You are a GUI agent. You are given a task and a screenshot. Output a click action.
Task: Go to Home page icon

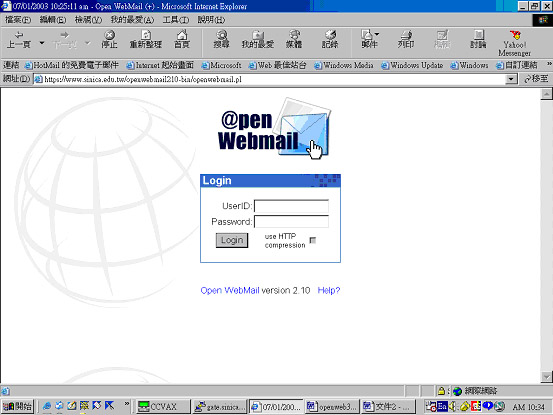tap(182, 39)
